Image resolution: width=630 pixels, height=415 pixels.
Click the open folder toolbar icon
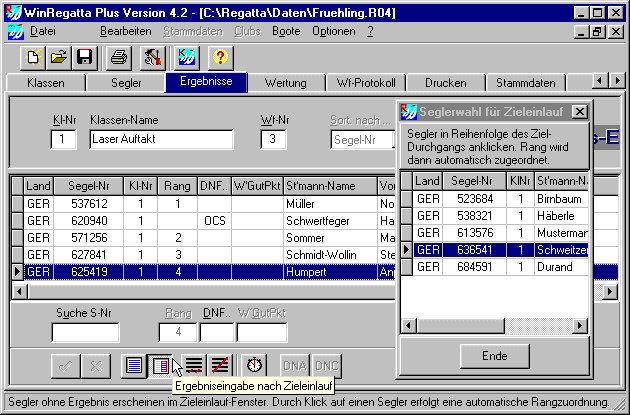59,58
